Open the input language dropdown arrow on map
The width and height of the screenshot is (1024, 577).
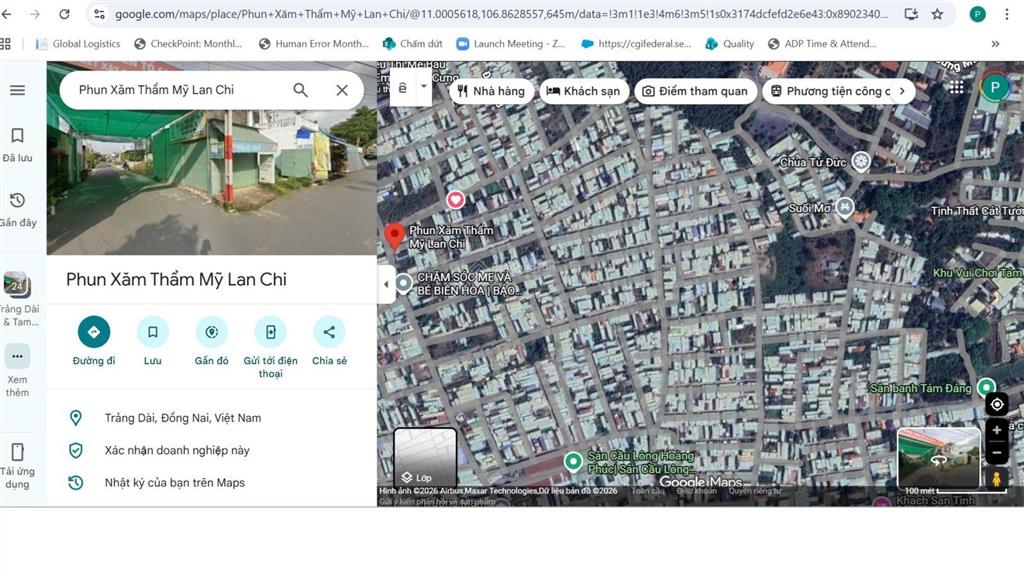tap(424, 87)
